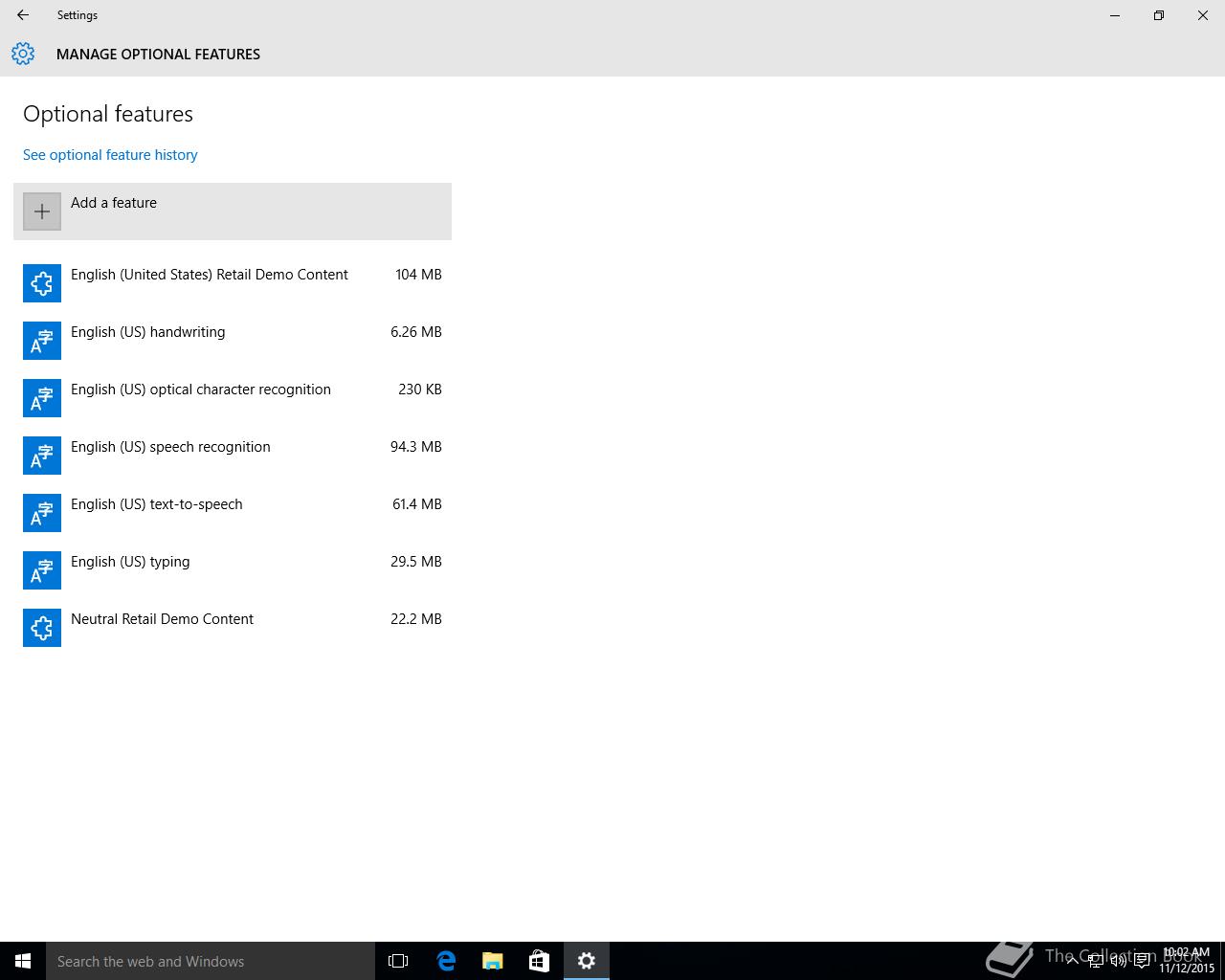
Task: Click the 6.26 MB size value
Action: pyautogui.click(x=416, y=332)
